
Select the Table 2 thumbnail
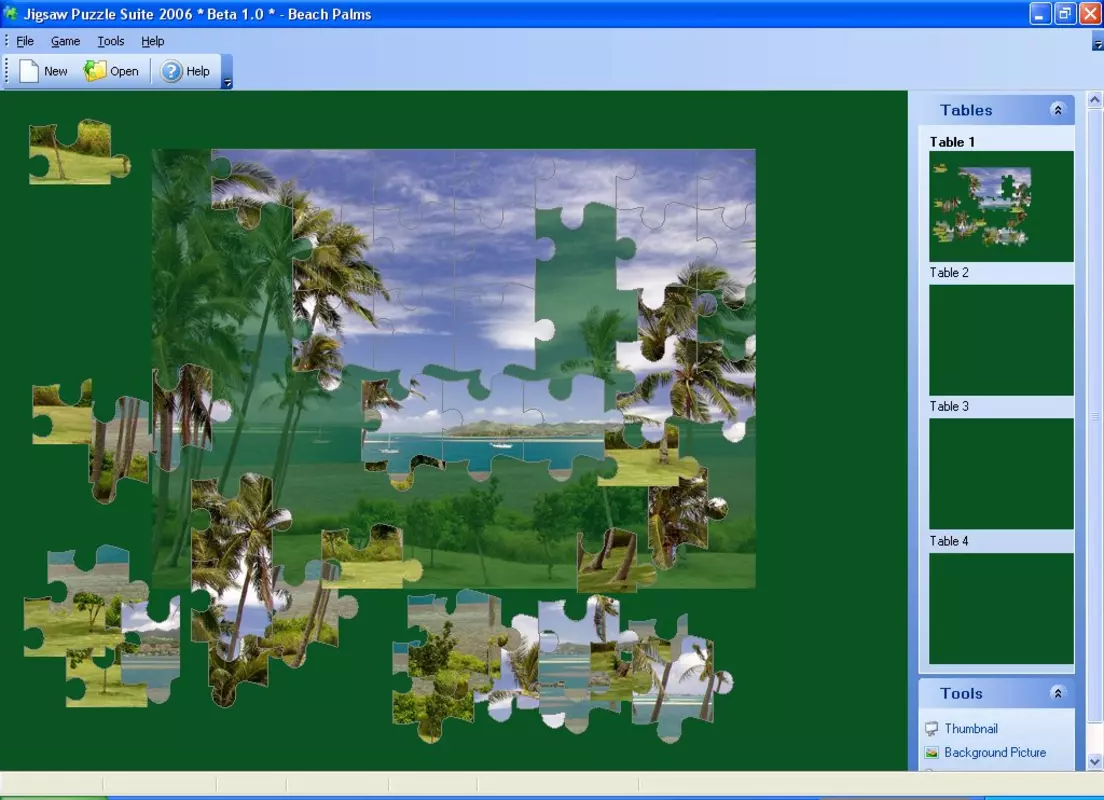[1000, 339]
